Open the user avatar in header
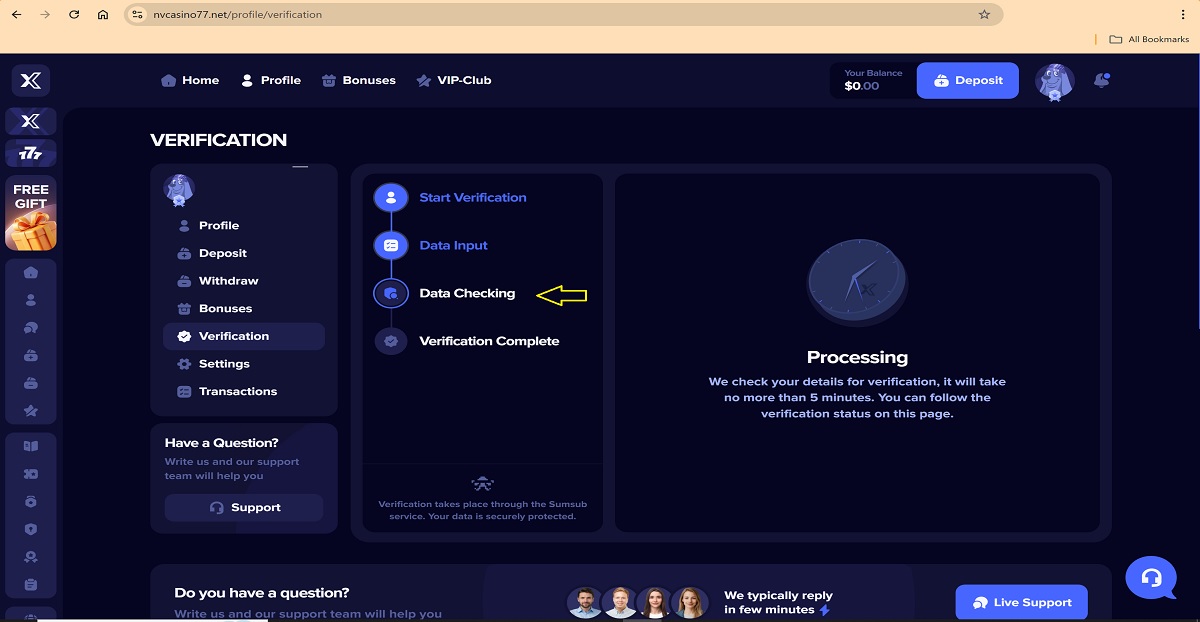 point(1053,82)
